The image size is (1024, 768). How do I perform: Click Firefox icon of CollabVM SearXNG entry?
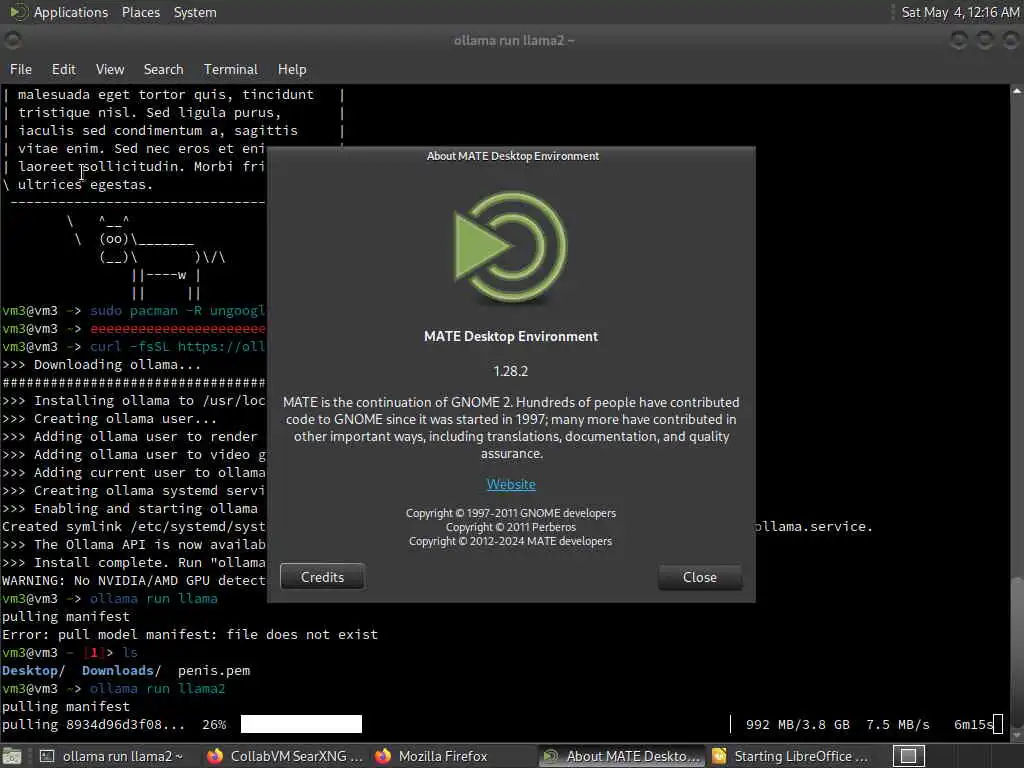pos(215,756)
